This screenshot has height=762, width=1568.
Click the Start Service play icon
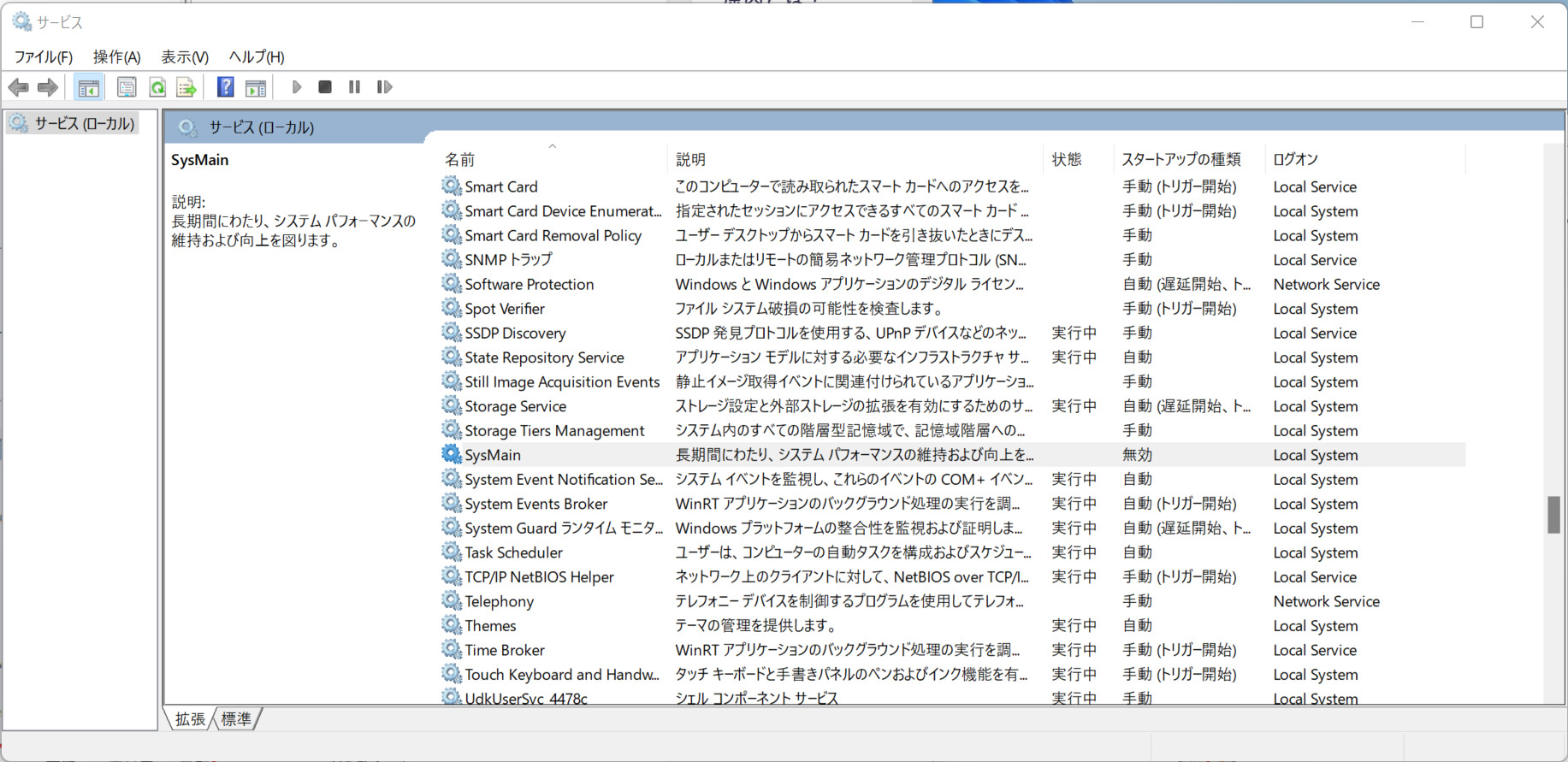pos(296,87)
